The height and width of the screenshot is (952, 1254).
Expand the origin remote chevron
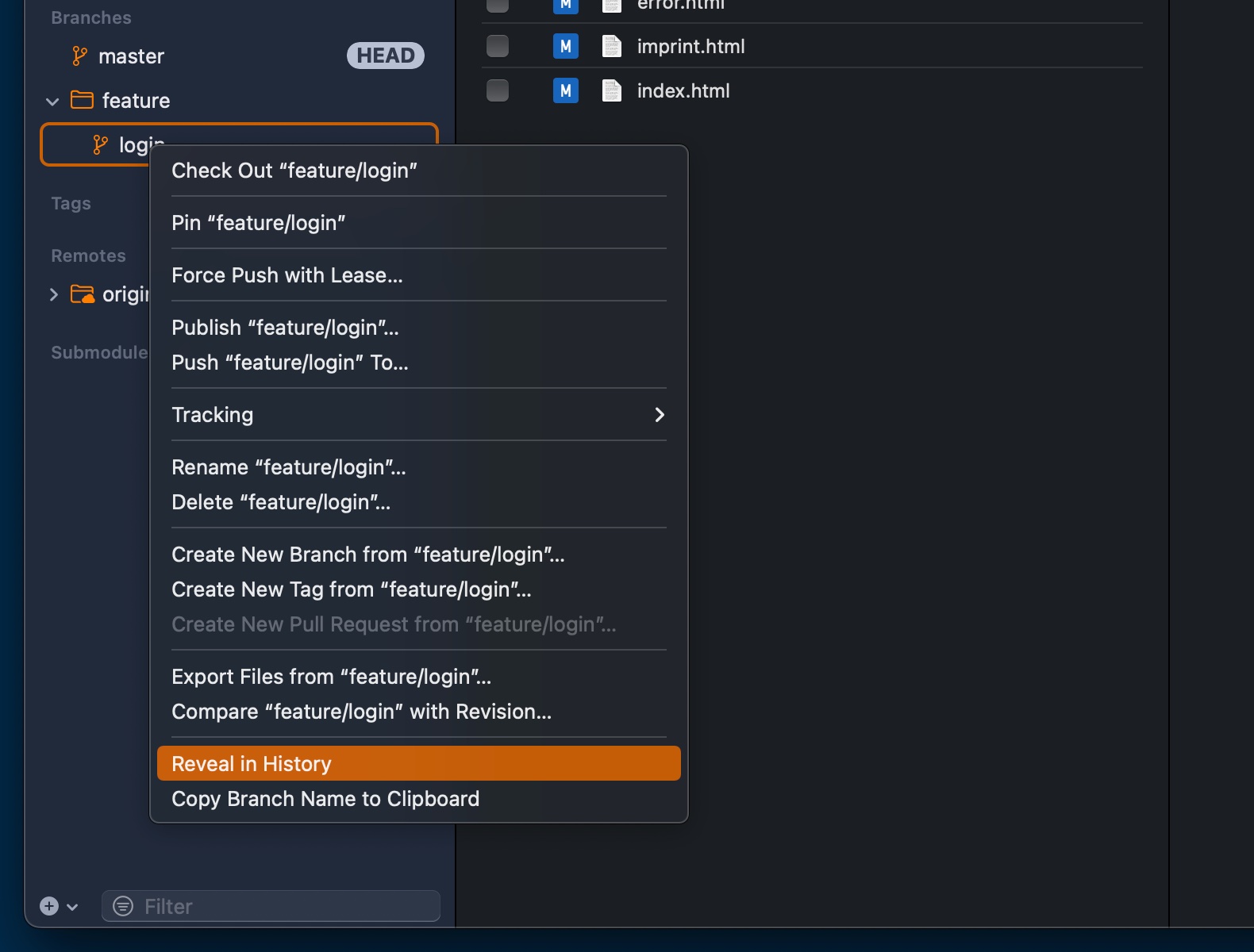pos(53,294)
